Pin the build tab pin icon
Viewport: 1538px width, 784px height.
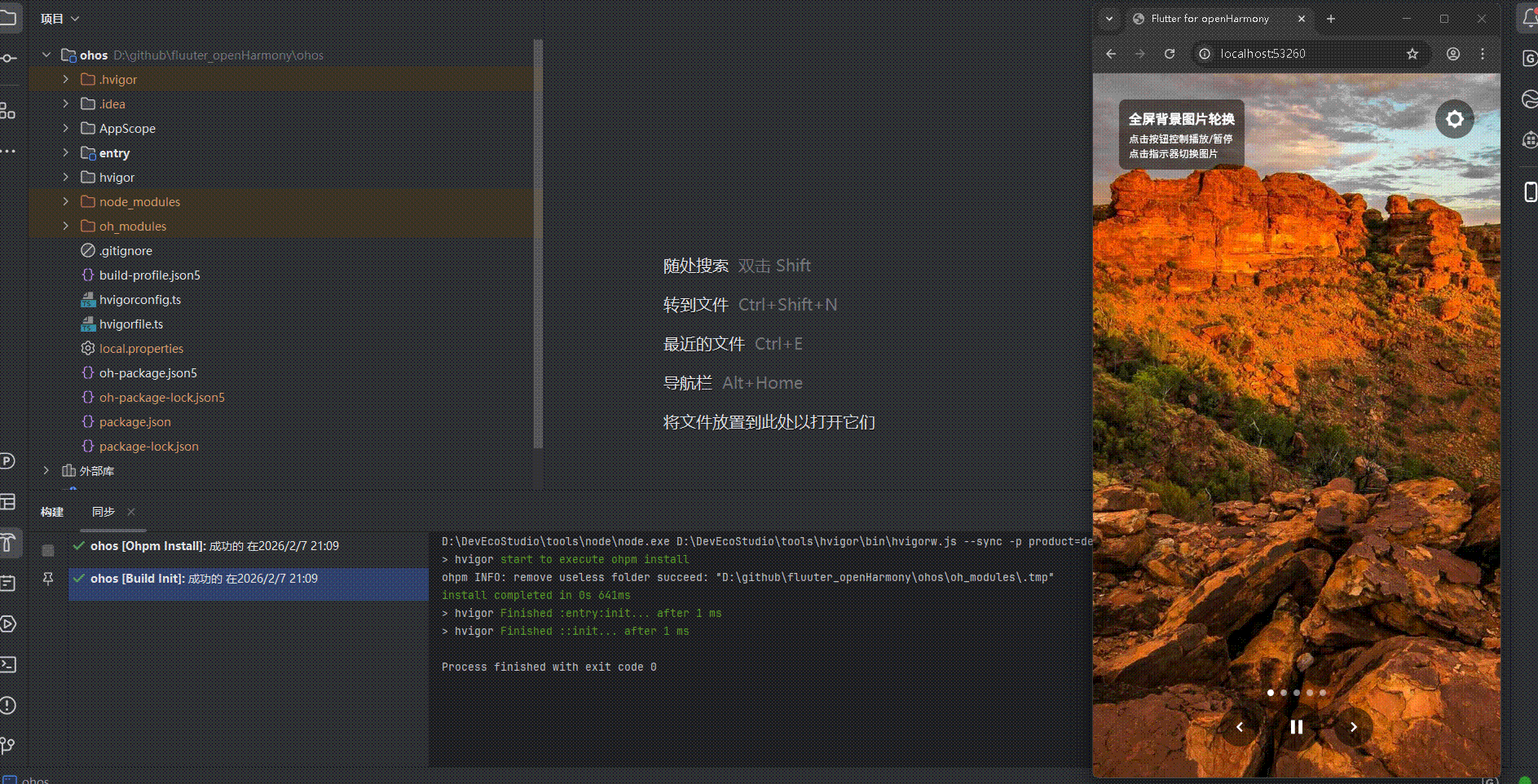(48, 579)
